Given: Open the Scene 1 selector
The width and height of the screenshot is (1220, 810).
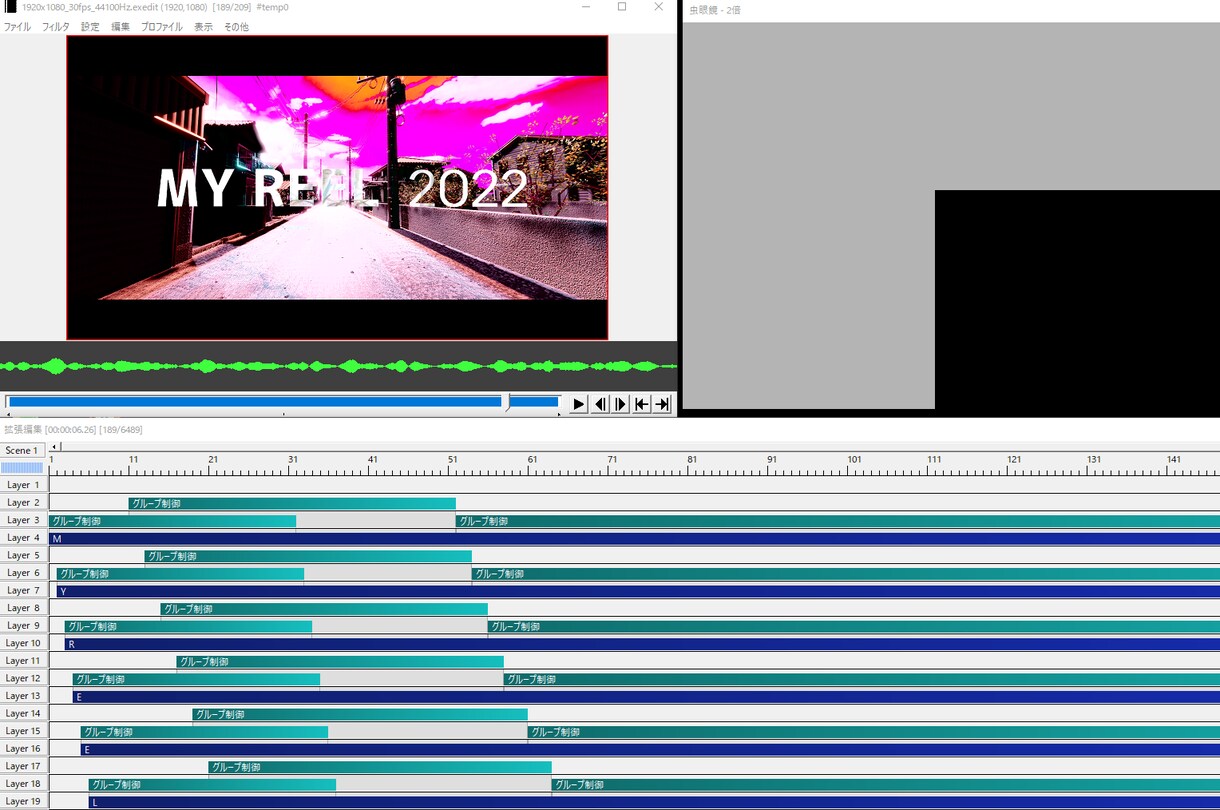Looking at the screenshot, I should (22, 450).
